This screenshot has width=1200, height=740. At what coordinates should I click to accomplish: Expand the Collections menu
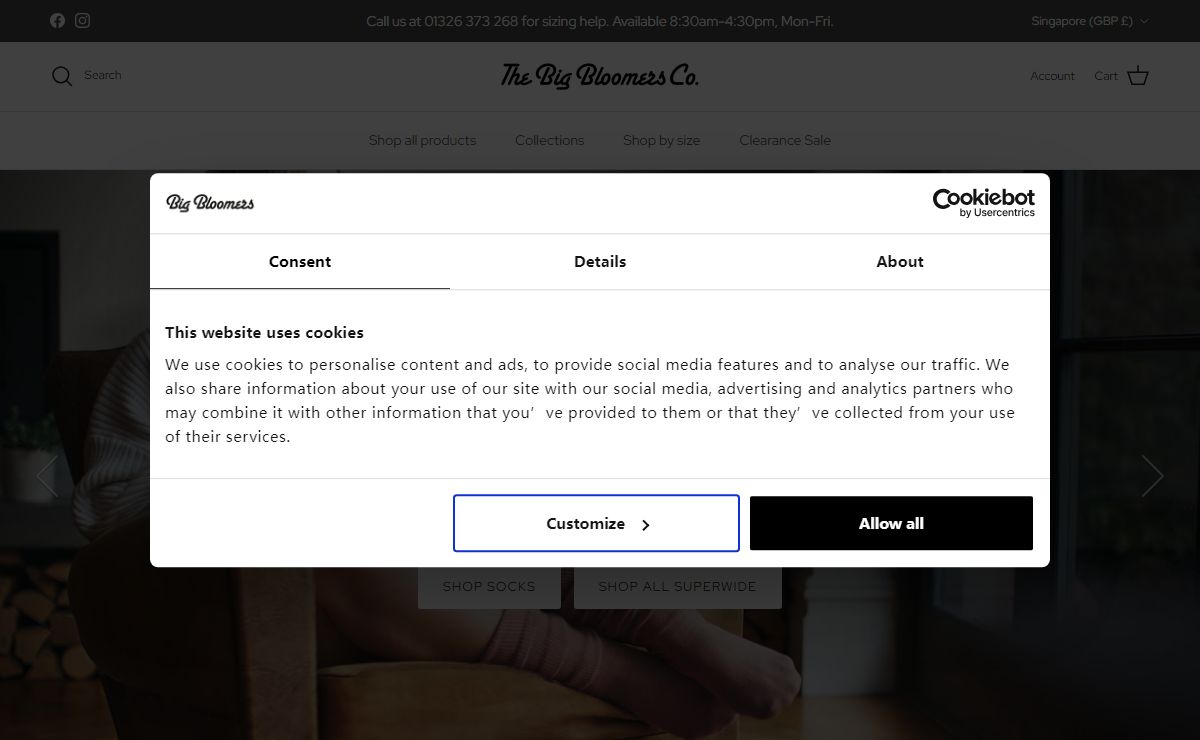(x=549, y=140)
